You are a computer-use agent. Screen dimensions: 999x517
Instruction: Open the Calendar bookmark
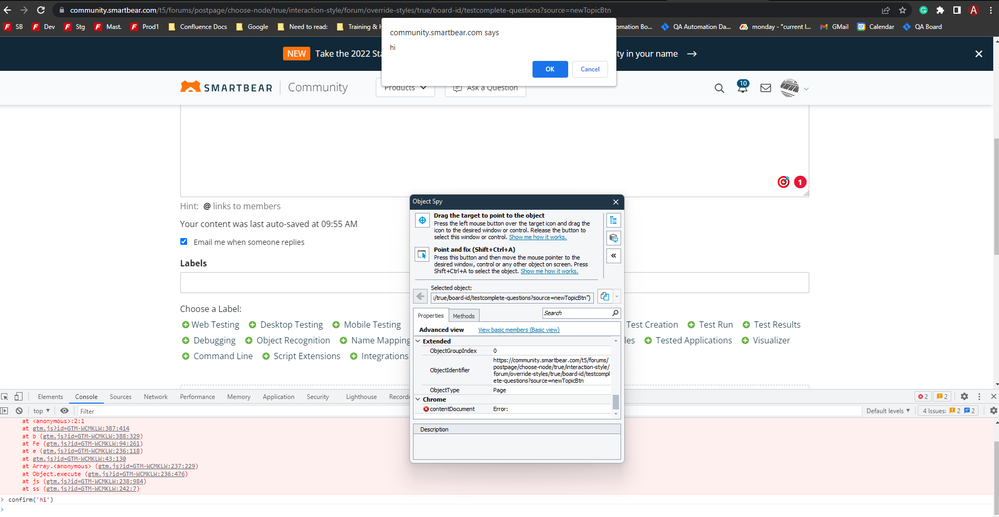click(x=875, y=27)
